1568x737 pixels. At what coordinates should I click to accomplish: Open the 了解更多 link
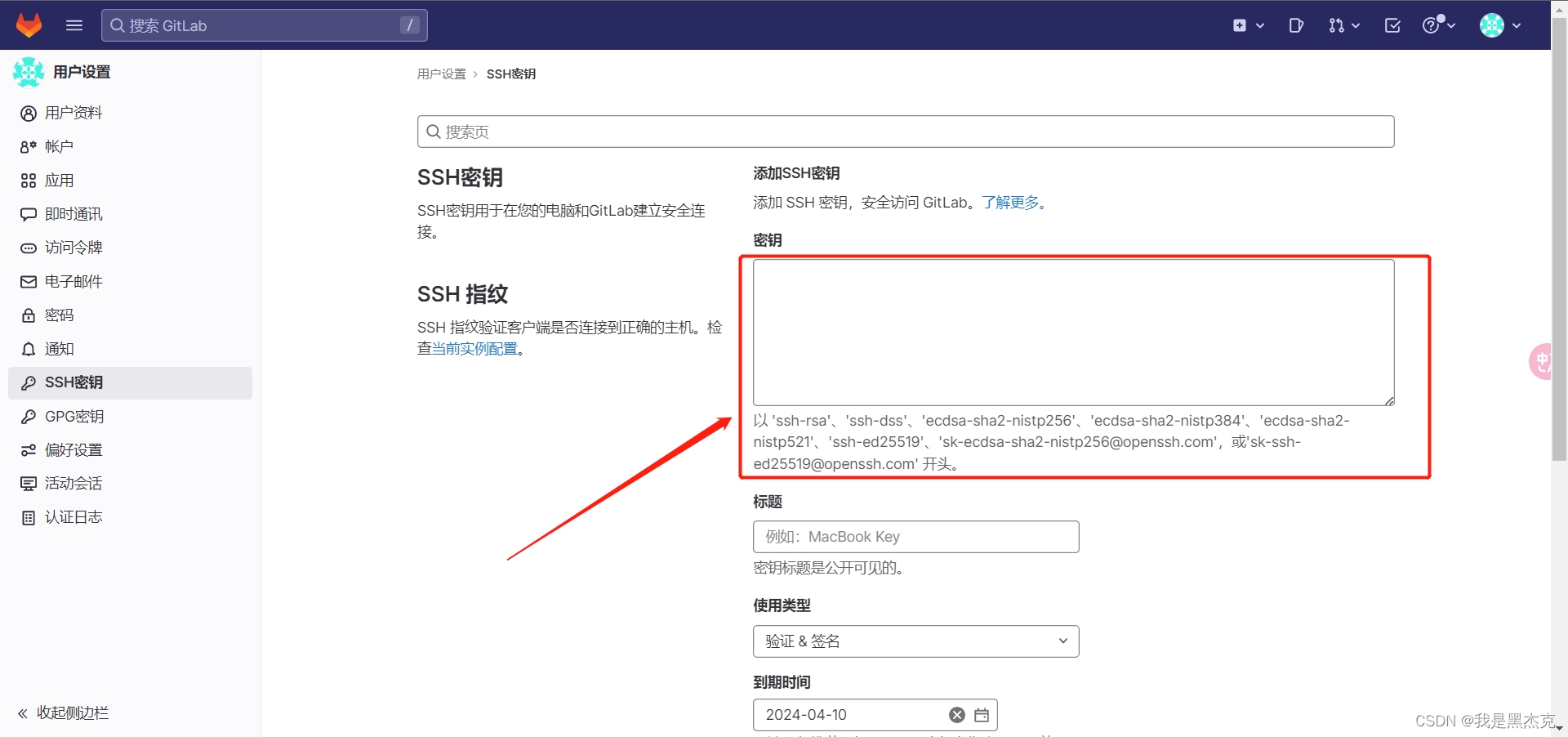pos(1011,203)
